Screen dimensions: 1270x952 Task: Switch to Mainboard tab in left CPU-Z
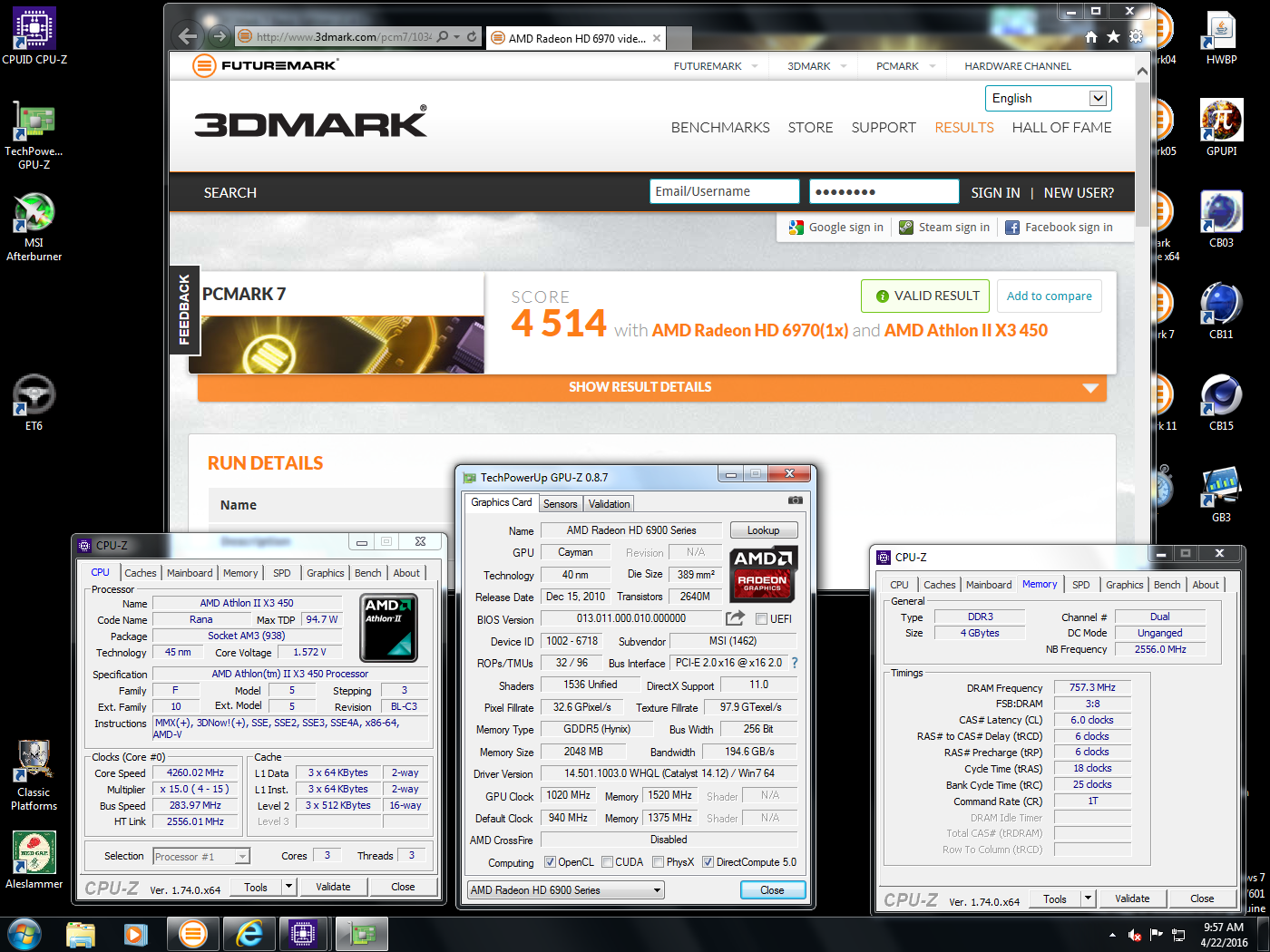pos(190,573)
